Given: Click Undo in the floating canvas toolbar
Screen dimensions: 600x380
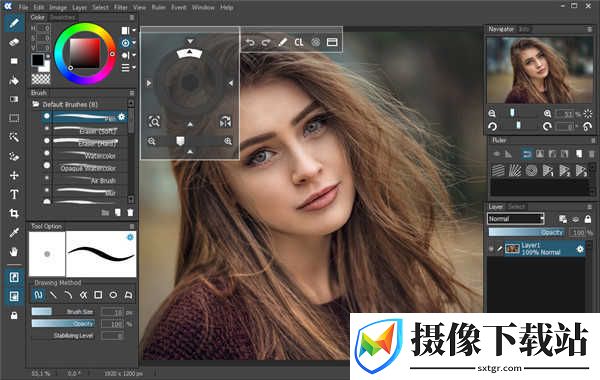Looking at the screenshot, I should (x=250, y=42).
